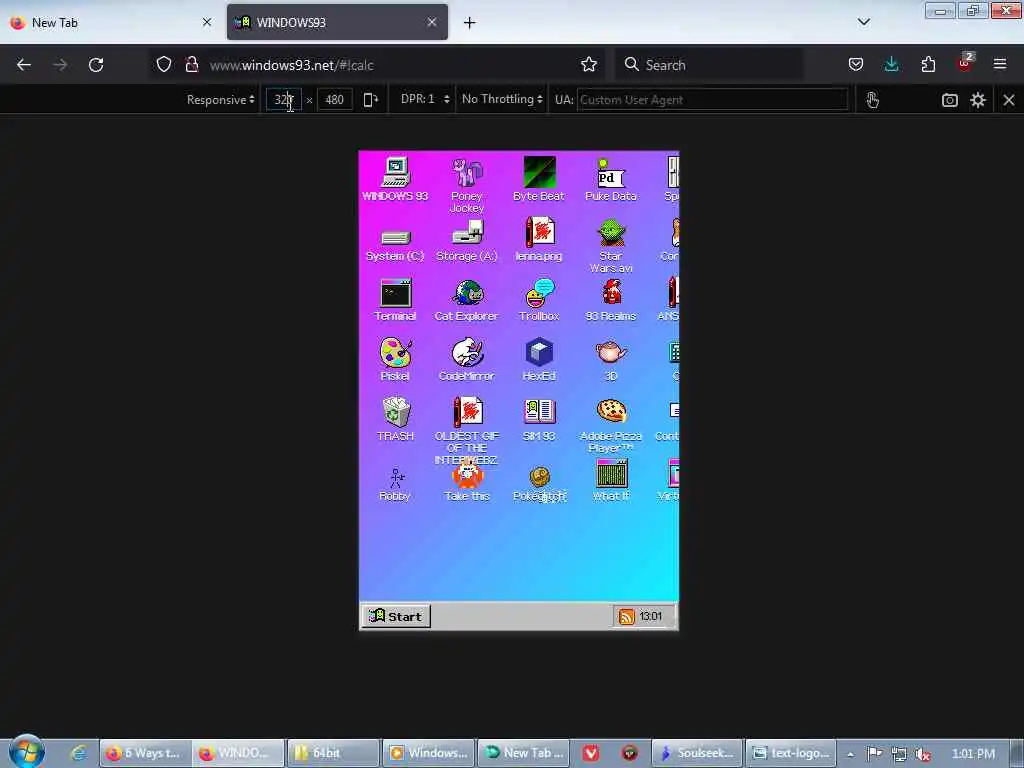Toggle touch simulation

coord(872,100)
